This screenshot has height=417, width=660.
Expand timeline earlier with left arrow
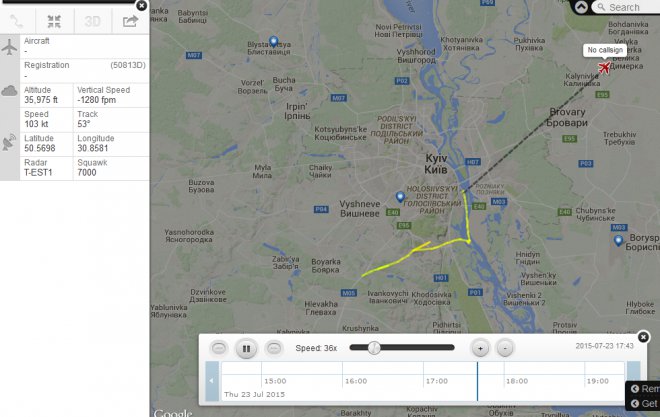tap(212, 381)
